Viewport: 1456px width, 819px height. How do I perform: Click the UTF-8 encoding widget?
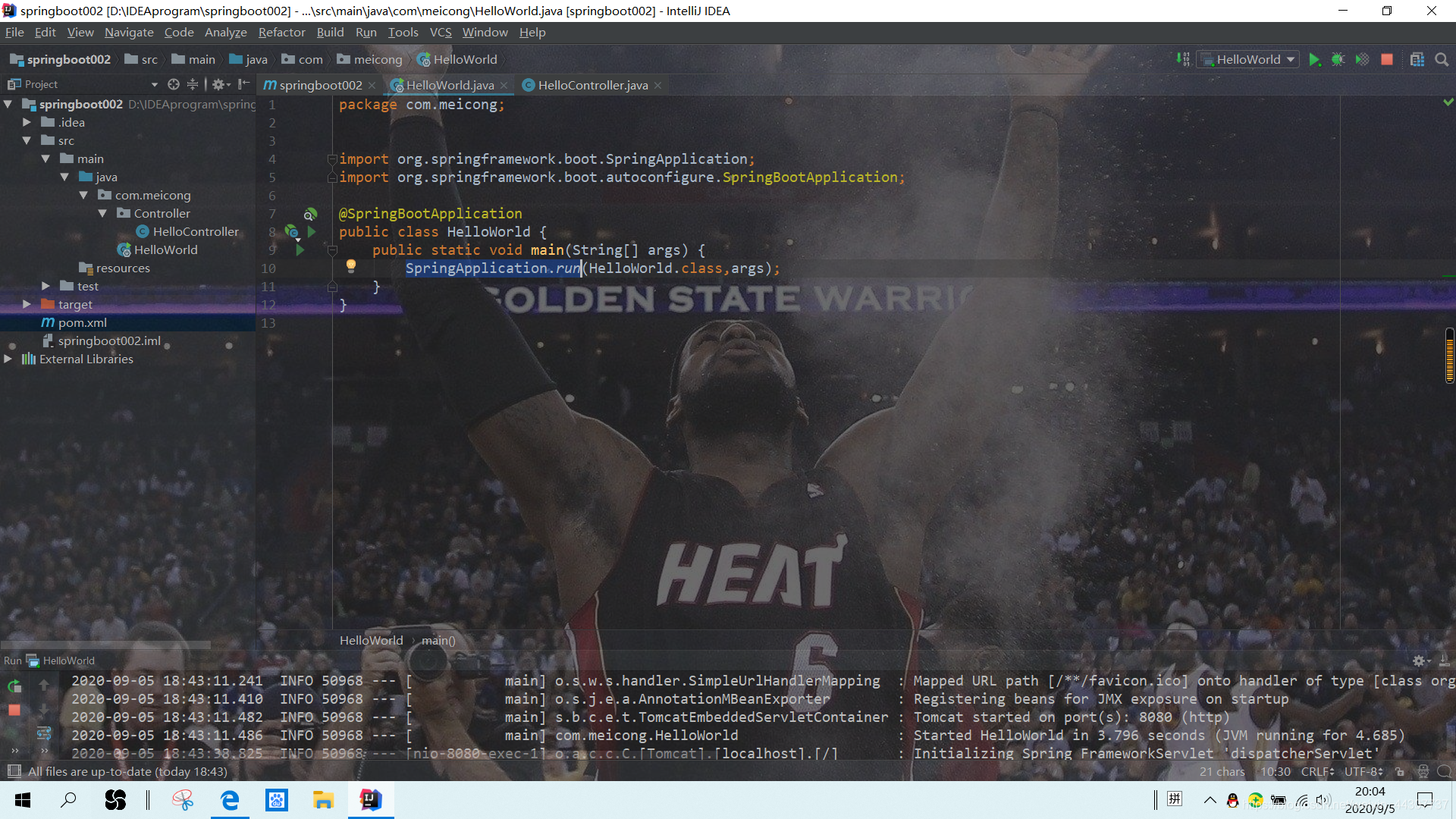tap(1363, 771)
